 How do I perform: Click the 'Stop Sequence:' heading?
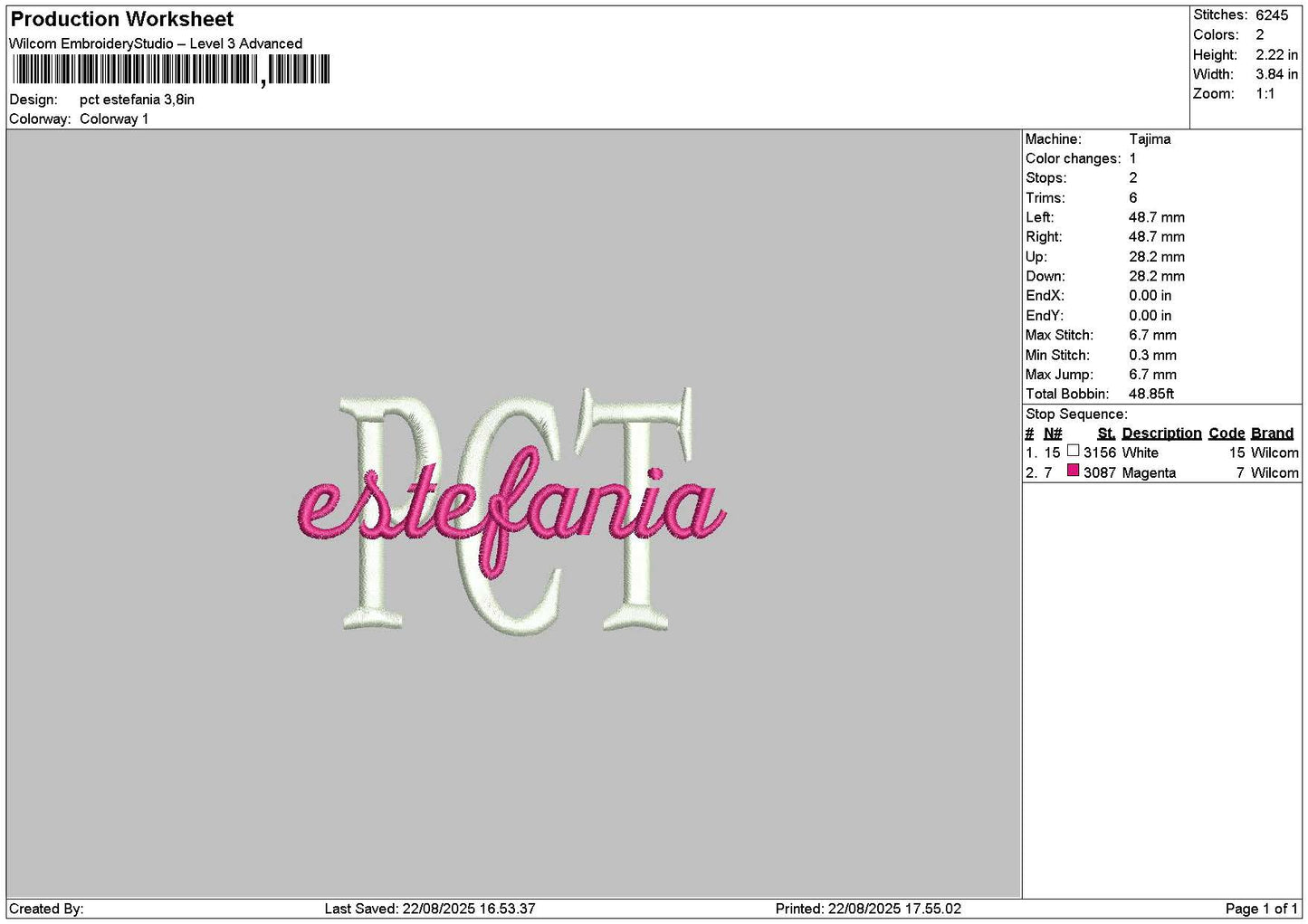coord(1076,414)
